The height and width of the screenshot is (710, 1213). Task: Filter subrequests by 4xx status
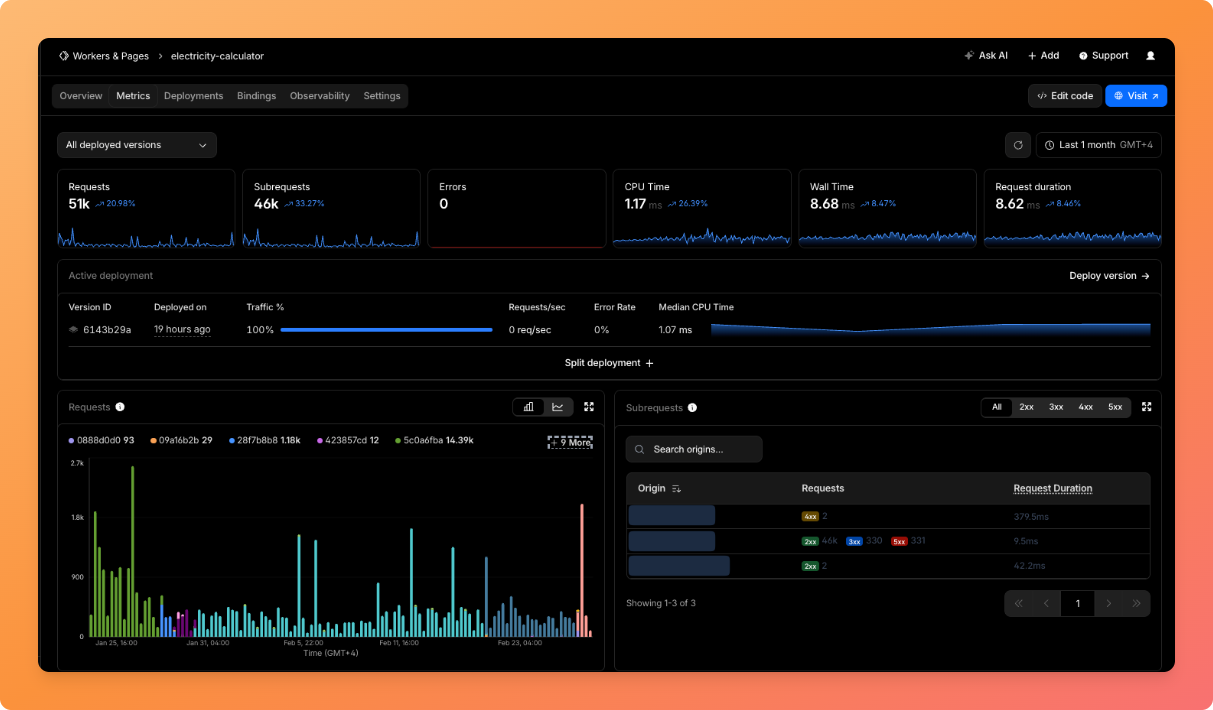pyautogui.click(x=1085, y=407)
